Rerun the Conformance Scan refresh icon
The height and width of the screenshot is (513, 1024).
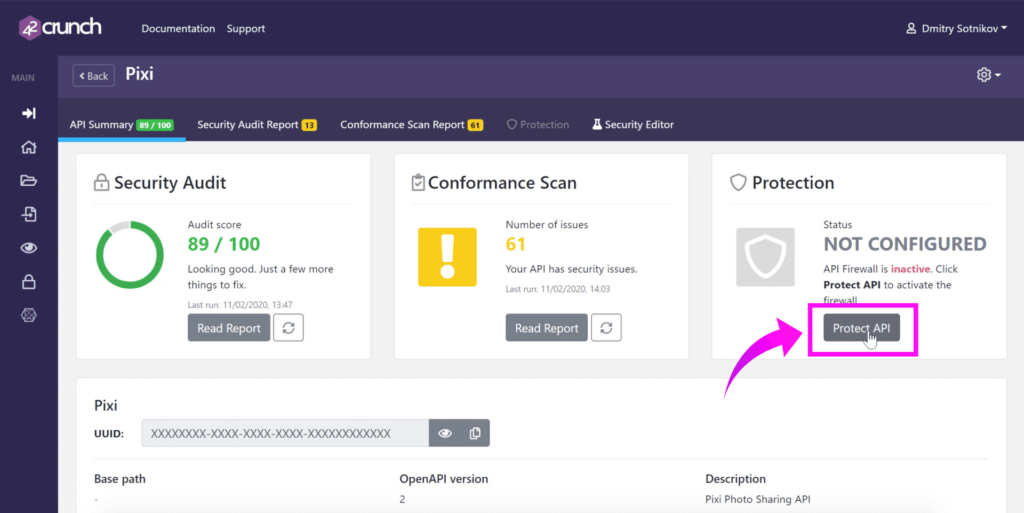click(x=606, y=328)
